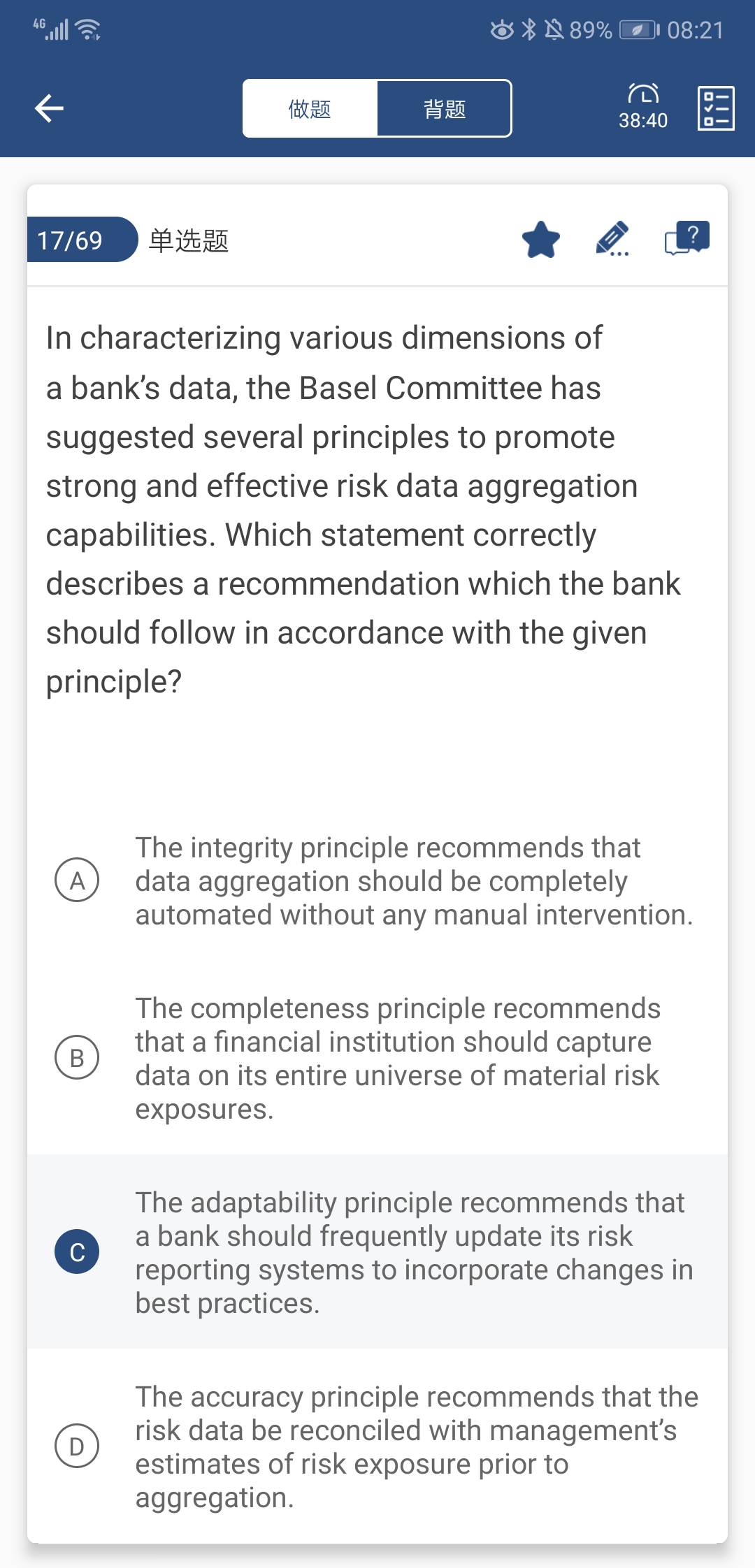The width and height of the screenshot is (755, 1568).
Task: Tap the back arrow icon
Action: click(x=49, y=108)
